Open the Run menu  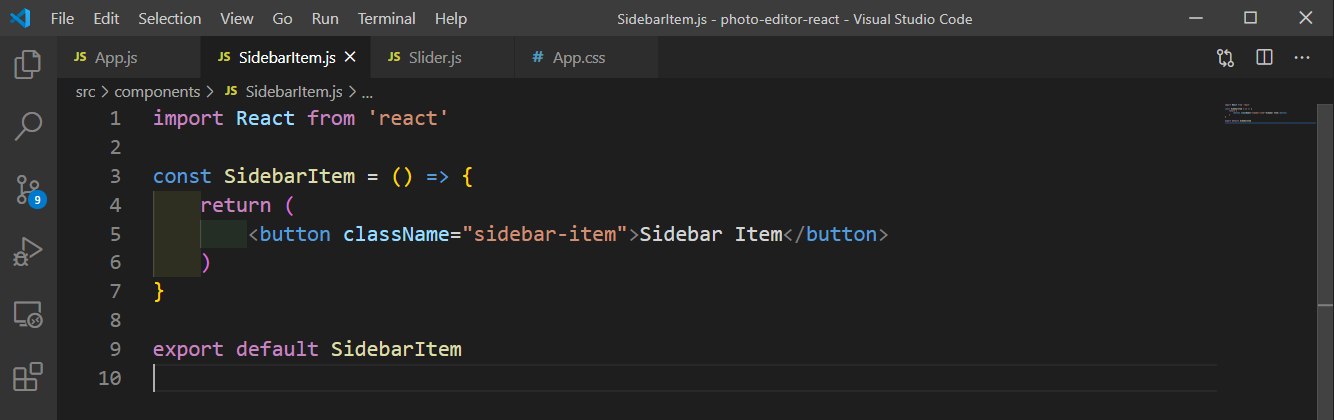coord(325,19)
